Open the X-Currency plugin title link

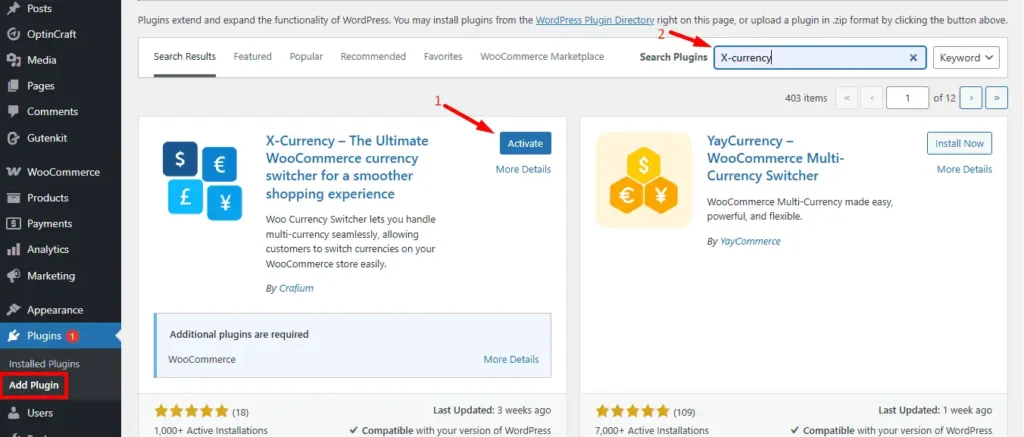tap(347, 167)
